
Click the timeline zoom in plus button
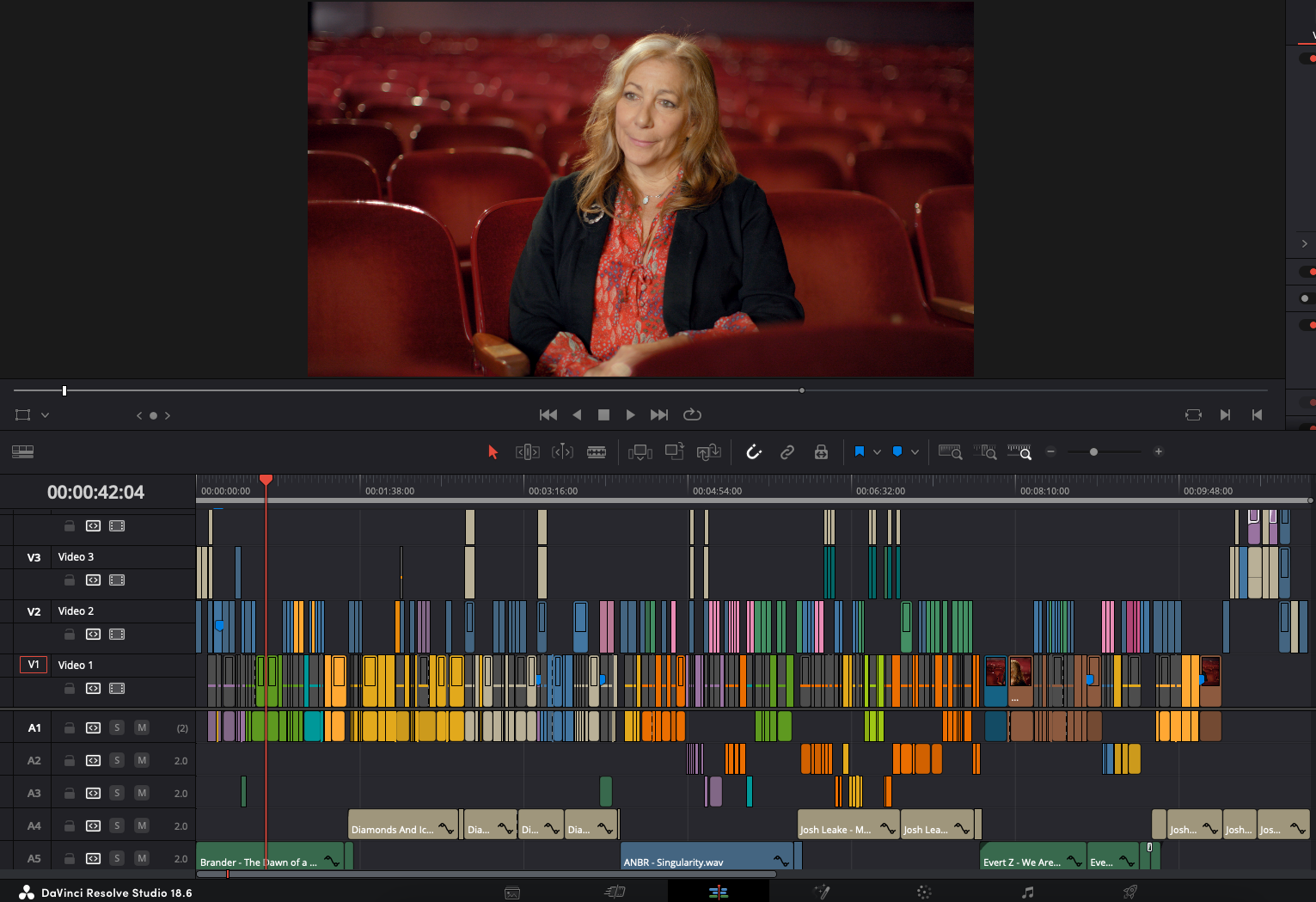(x=1159, y=451)
